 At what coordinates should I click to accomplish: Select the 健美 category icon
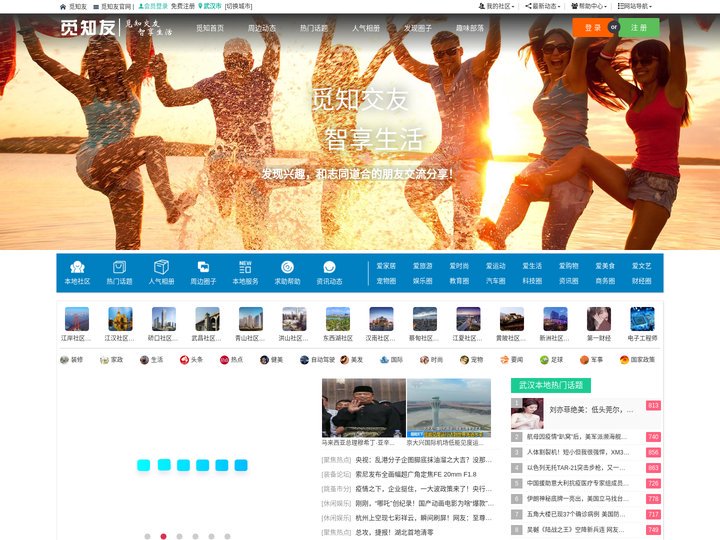click(x=264, y=360)
